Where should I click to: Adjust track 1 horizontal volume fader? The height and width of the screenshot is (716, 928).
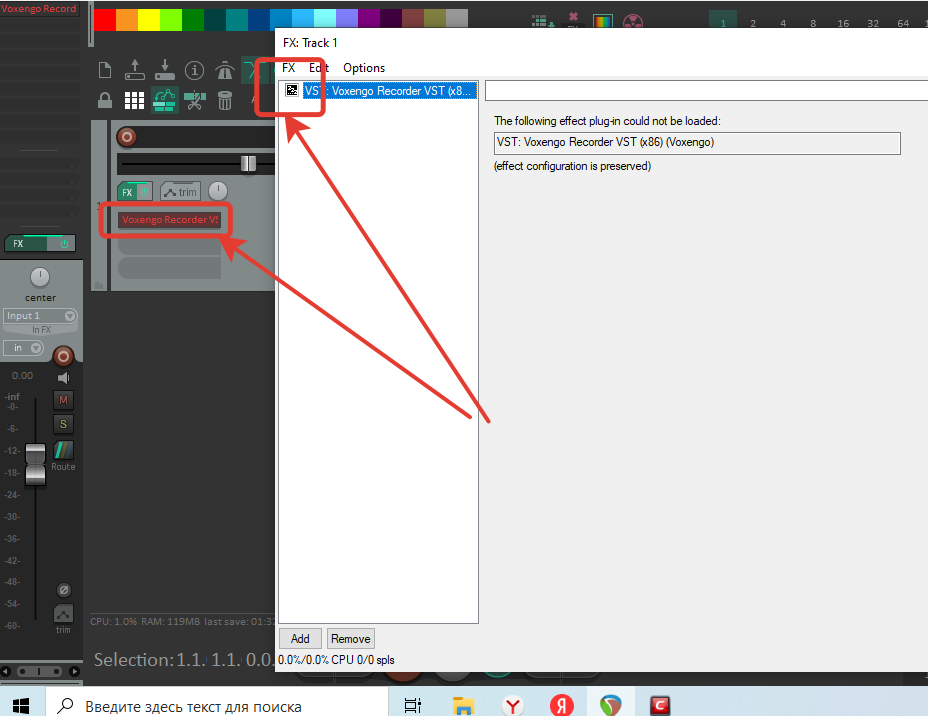pos(248,163)
